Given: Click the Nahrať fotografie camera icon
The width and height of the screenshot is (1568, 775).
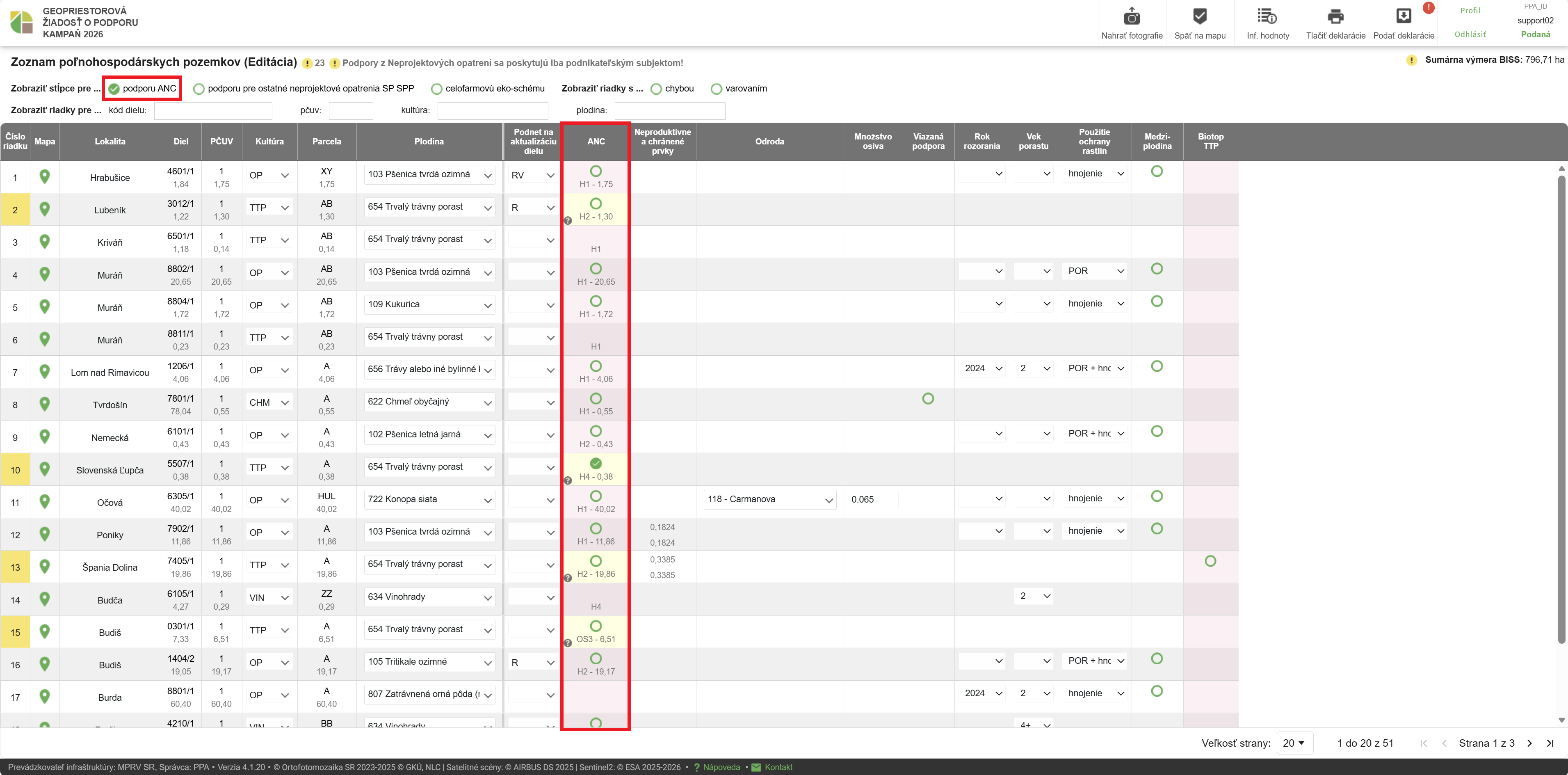Looking at the screenshot, I should point(1132,17).
